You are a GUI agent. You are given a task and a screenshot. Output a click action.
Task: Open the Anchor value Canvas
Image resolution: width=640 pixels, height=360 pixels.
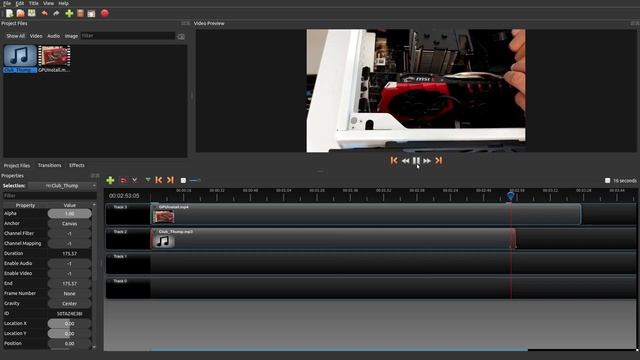[69, 224]
